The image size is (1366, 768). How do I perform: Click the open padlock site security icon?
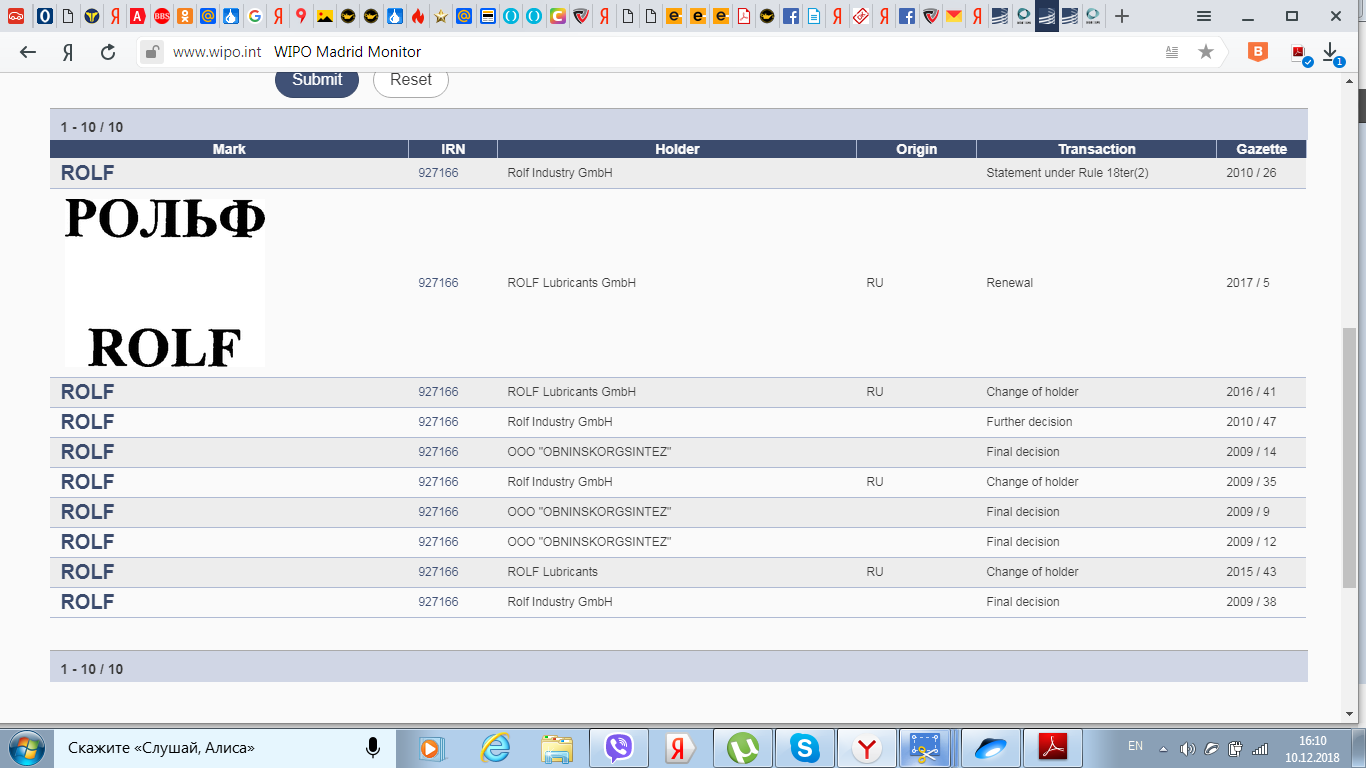(151, 52)
